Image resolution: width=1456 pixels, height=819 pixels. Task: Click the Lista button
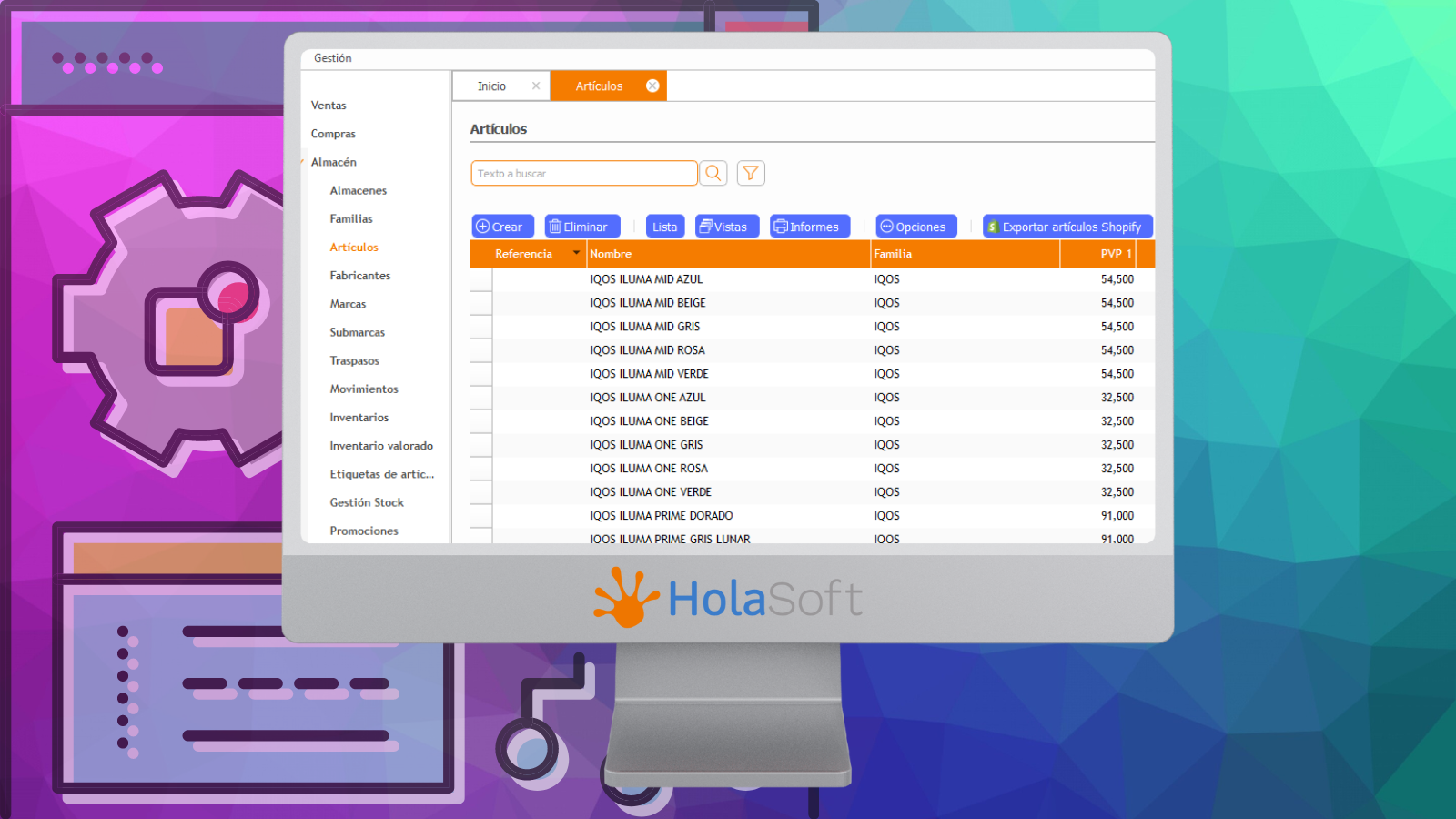tap(664, 227)
